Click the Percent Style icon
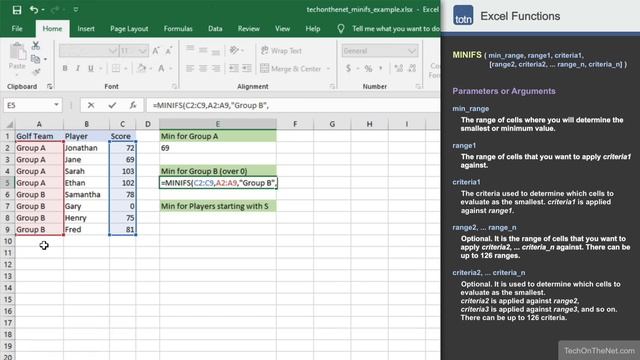 (x=368, y=69)
